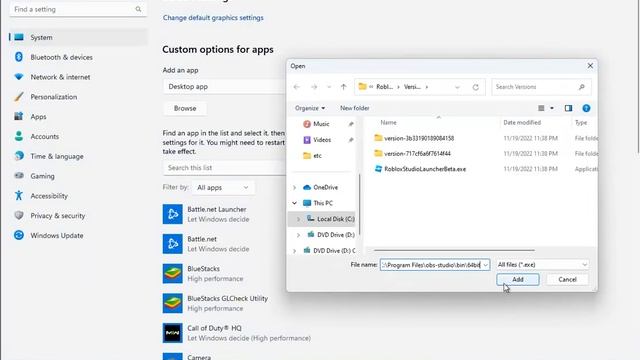The height and width of the screenshot is (360, 640).
Task: Click the BlueStacks app icon
Action: [x=172, y=273]
